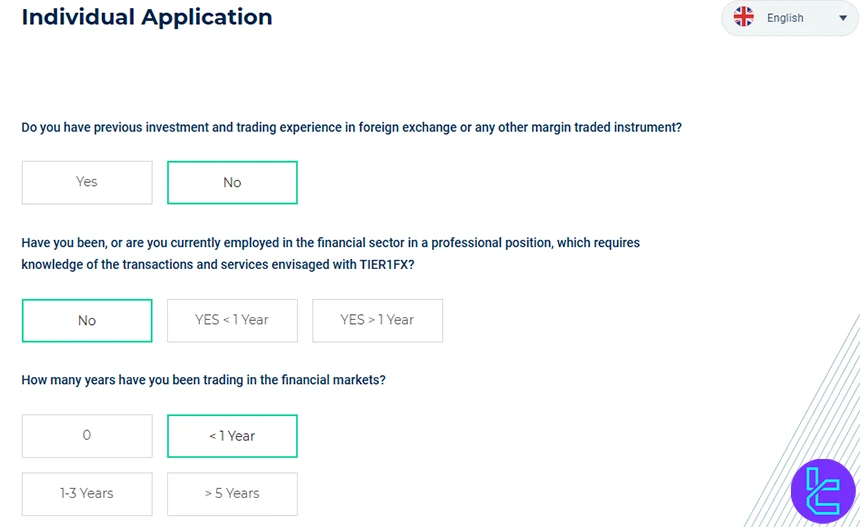Choose No for financial sector employment
860x527 pixels.
click(87, 320)
